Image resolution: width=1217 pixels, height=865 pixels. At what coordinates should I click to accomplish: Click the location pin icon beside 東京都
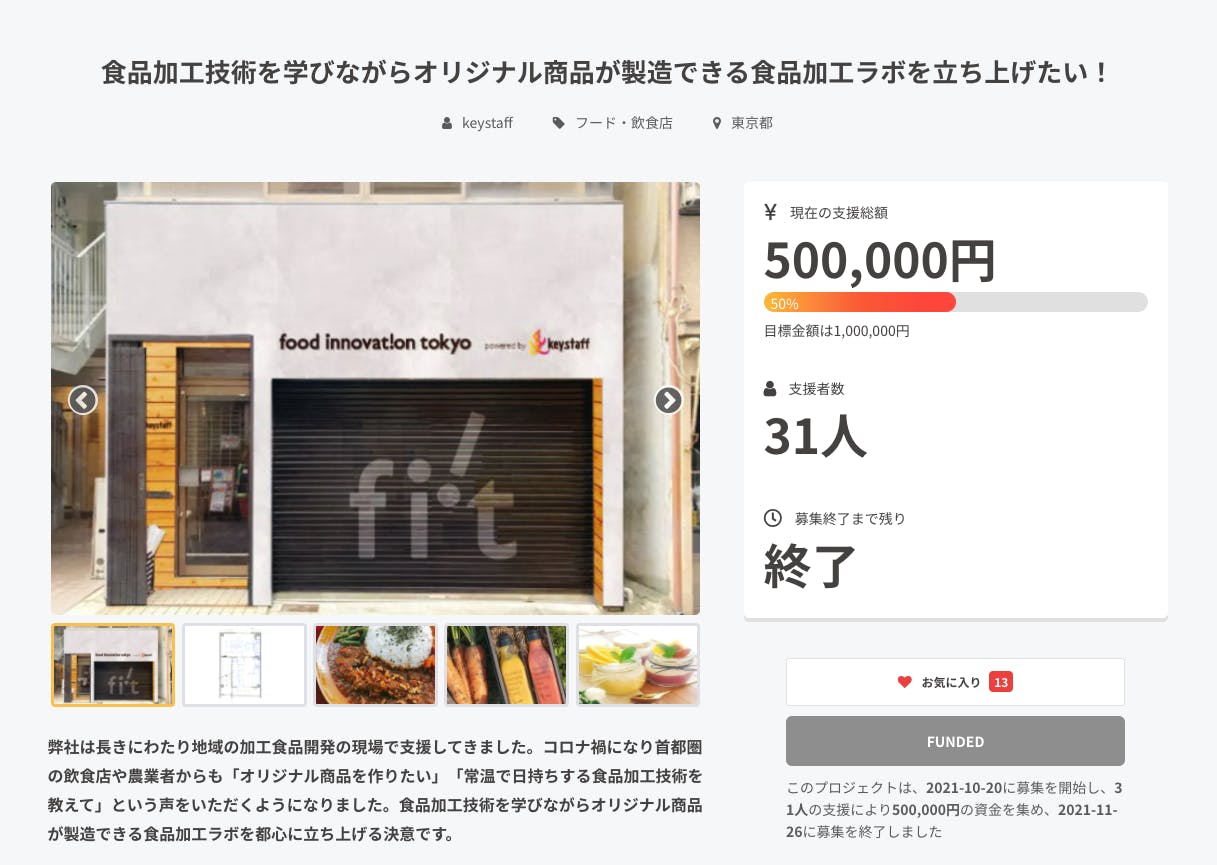pyautogui.click(x=716, y=123)
